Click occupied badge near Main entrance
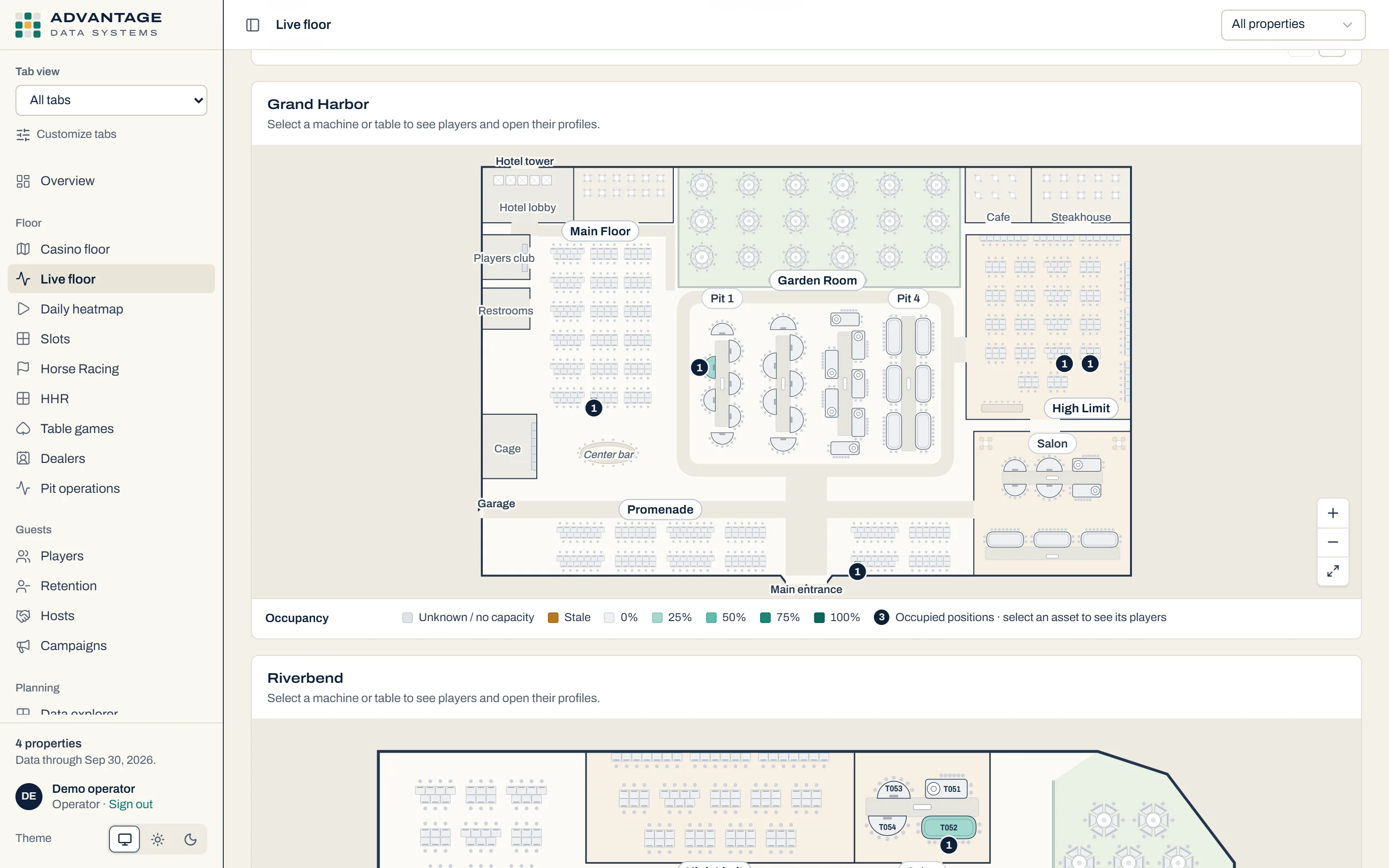The width and height of the screenshot is (1389, 868). click(858, 572)
